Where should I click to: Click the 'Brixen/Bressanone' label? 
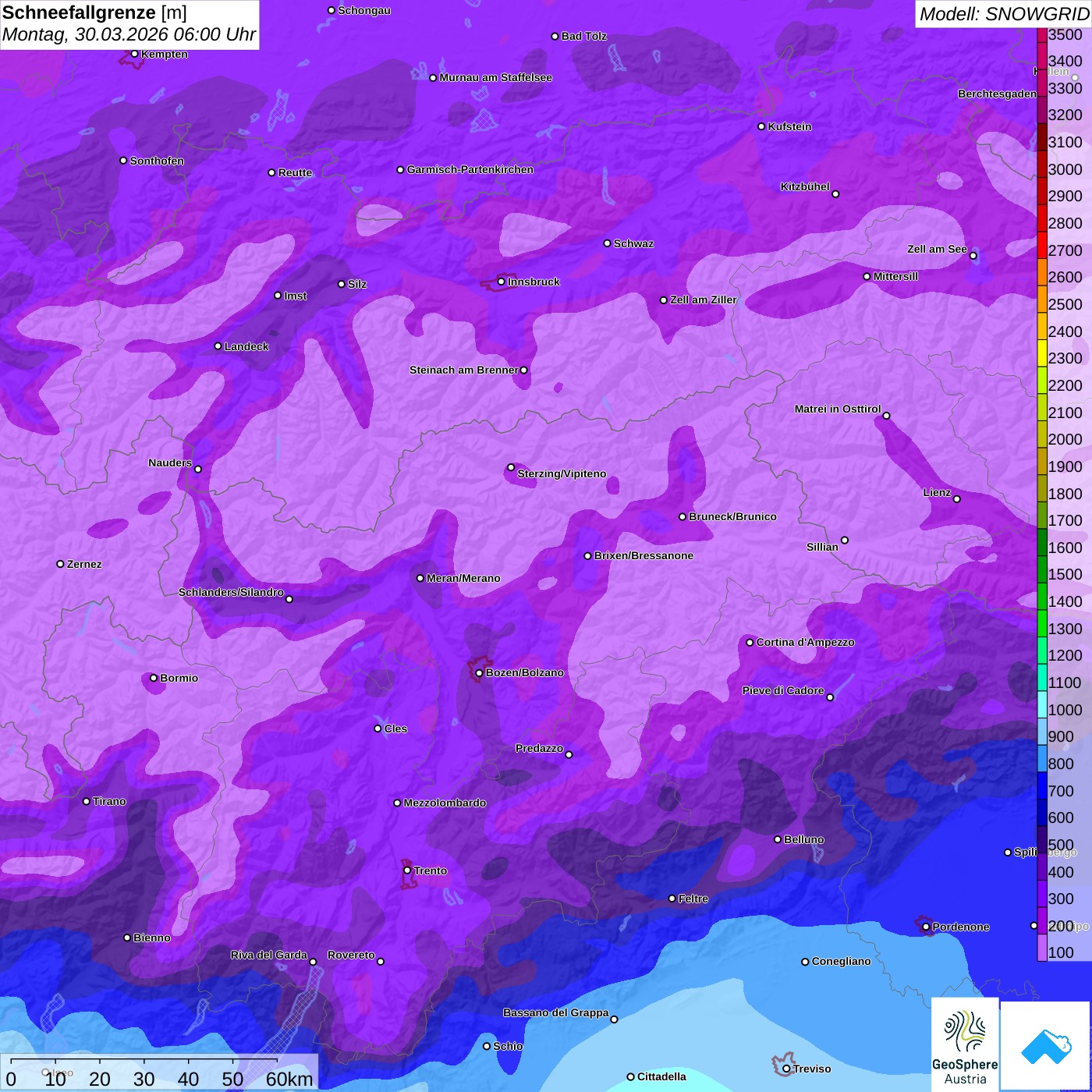click(643, 555)
